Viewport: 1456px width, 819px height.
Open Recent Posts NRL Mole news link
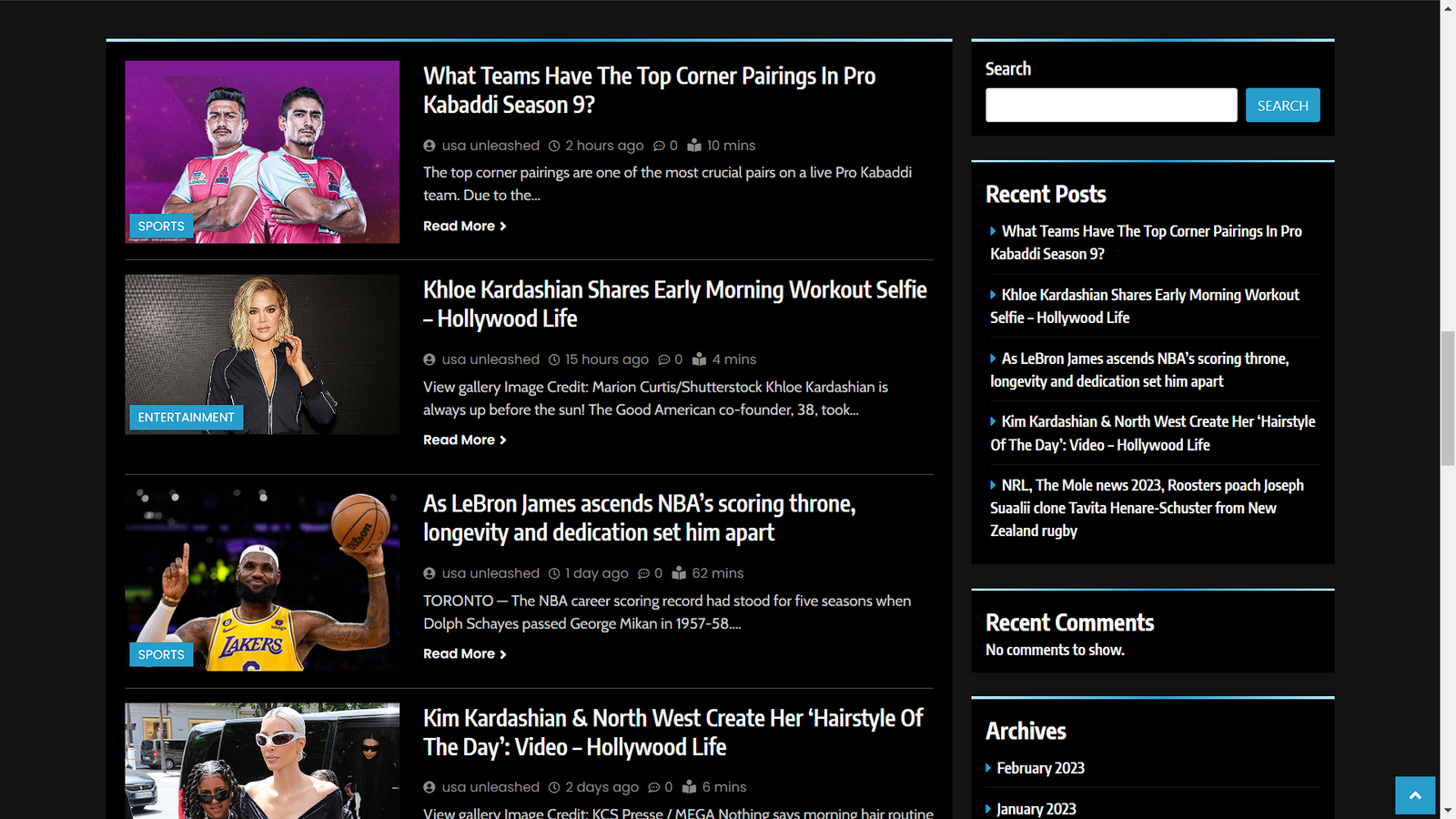click(x=1147, y=508)
